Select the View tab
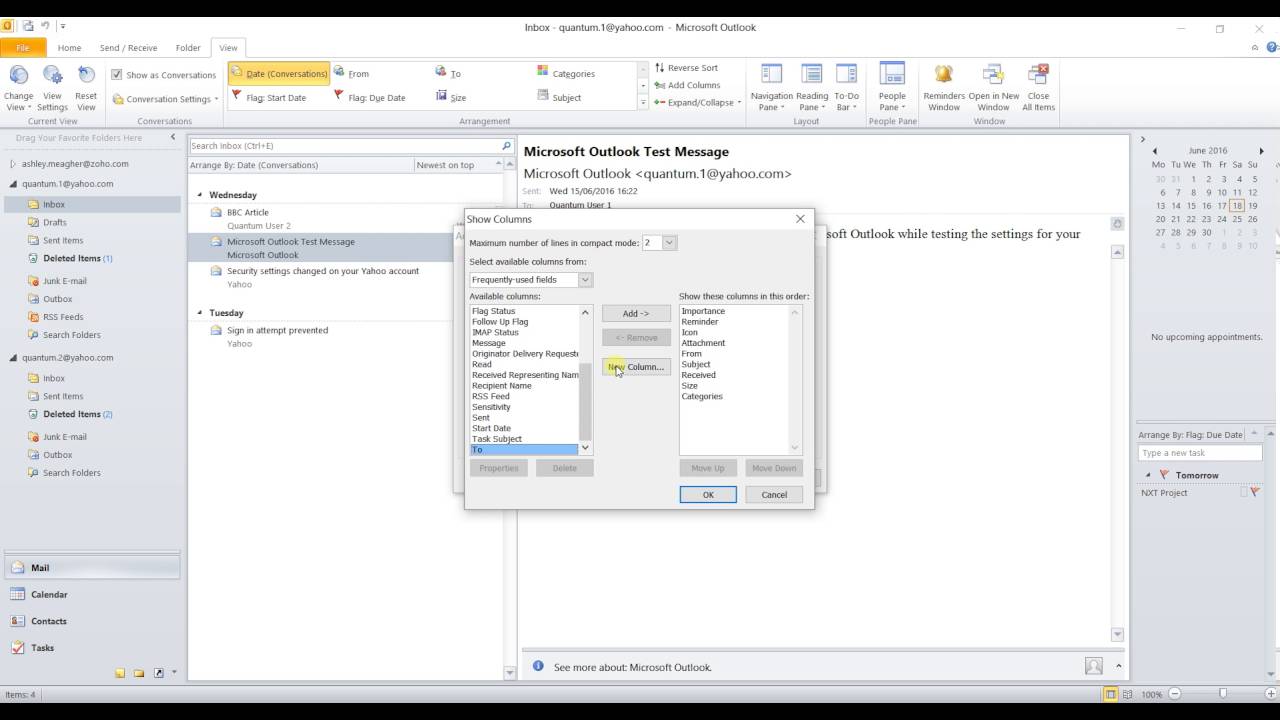Image resolution: width=1280 pixels, height=720 pixels. coord(229,48)
